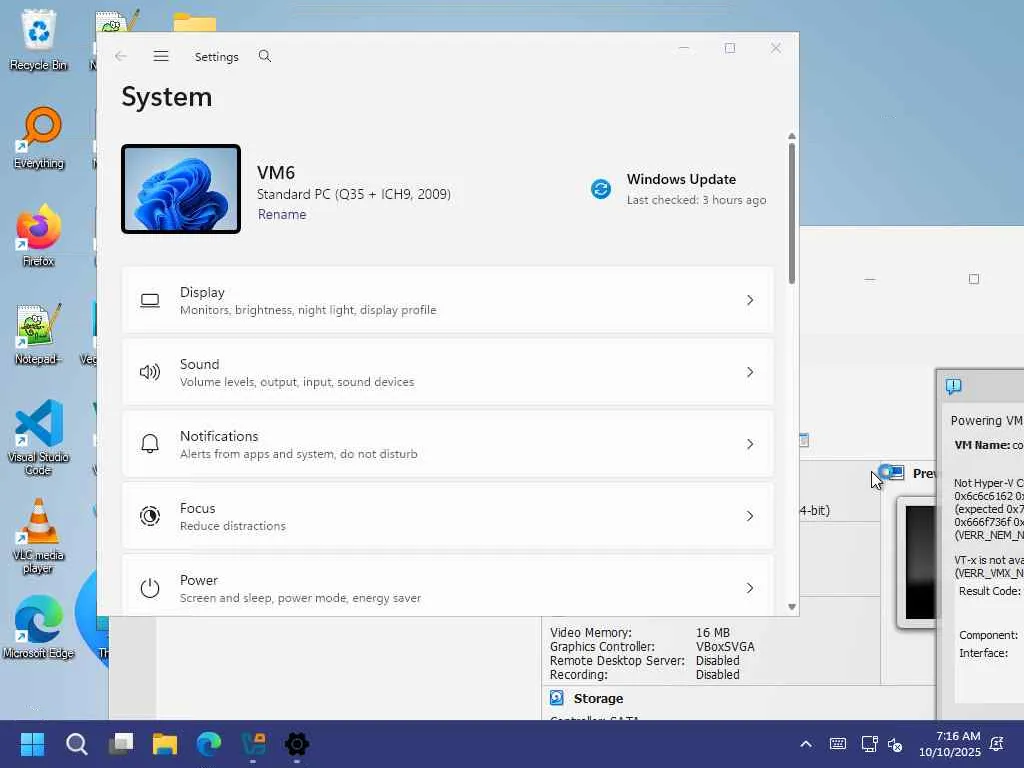Open the Settings hamburger navigation menu

161,57
